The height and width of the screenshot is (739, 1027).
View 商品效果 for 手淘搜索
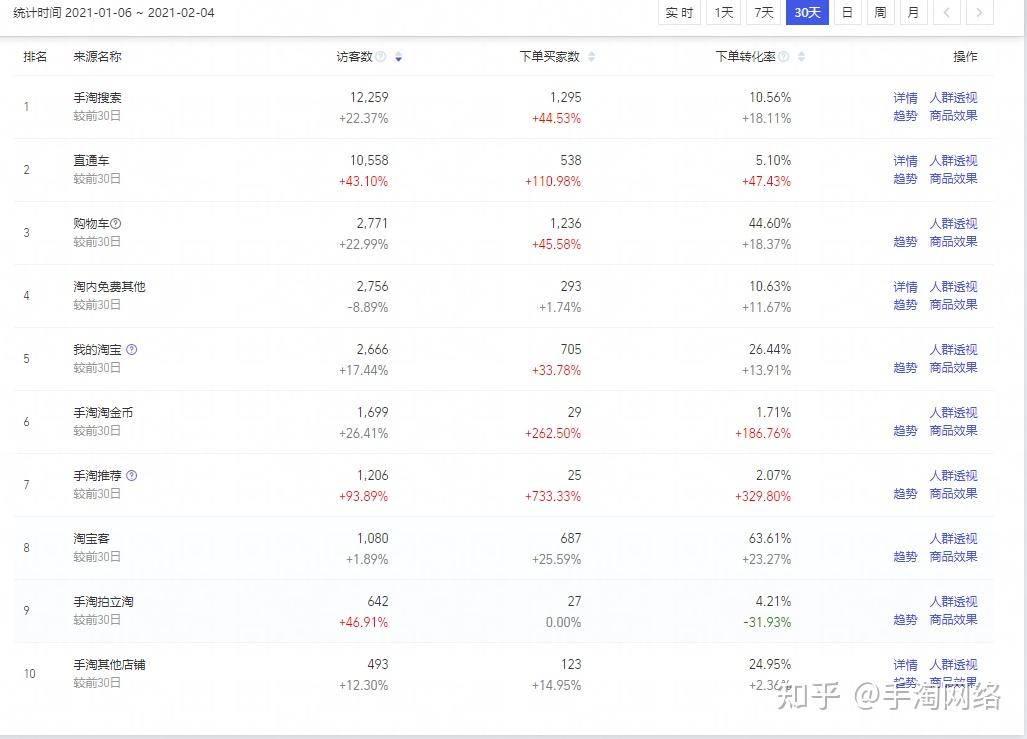coord(953,116)
